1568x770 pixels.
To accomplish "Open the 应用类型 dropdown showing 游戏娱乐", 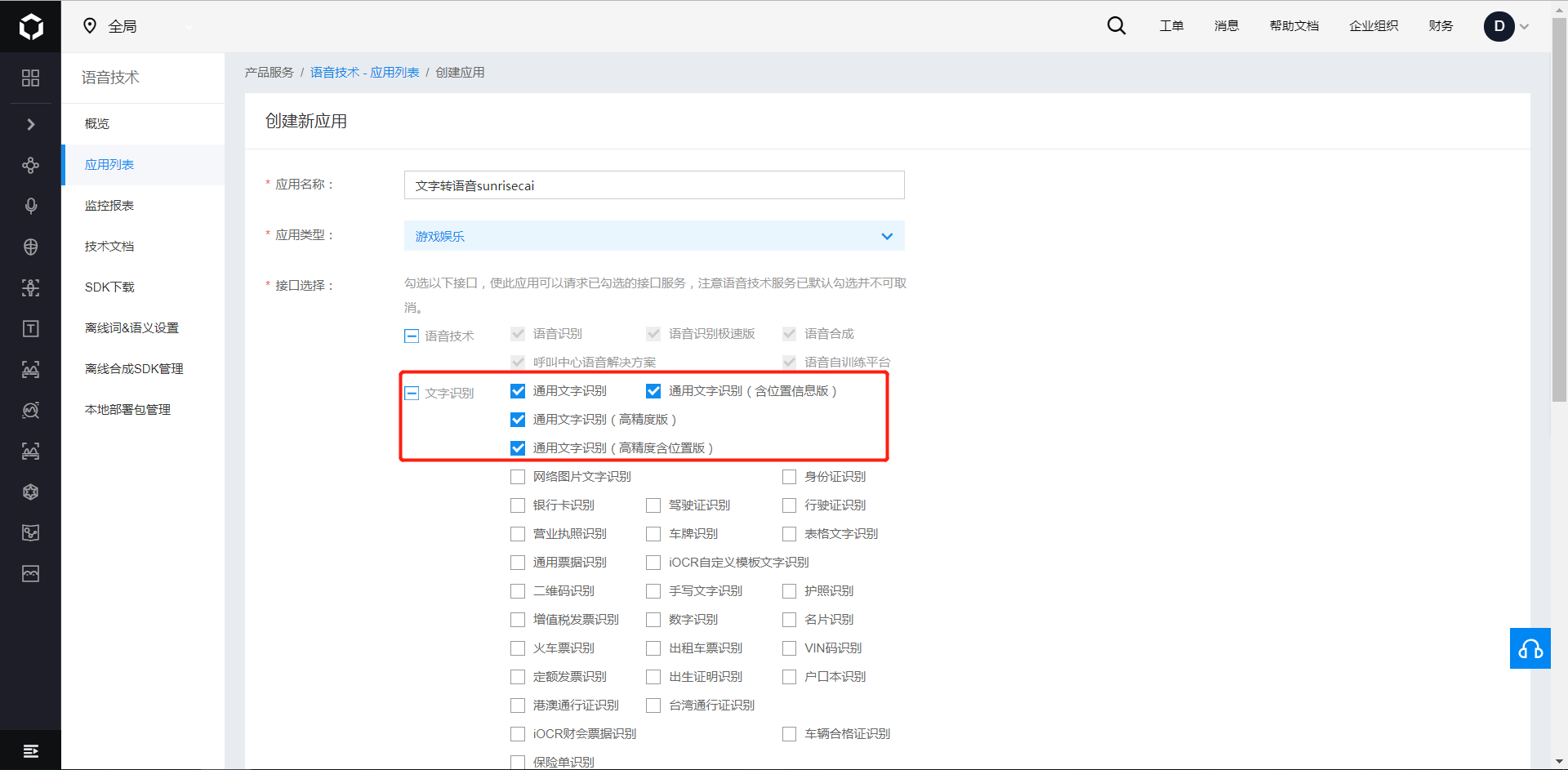I will click(x=654, y=236).
